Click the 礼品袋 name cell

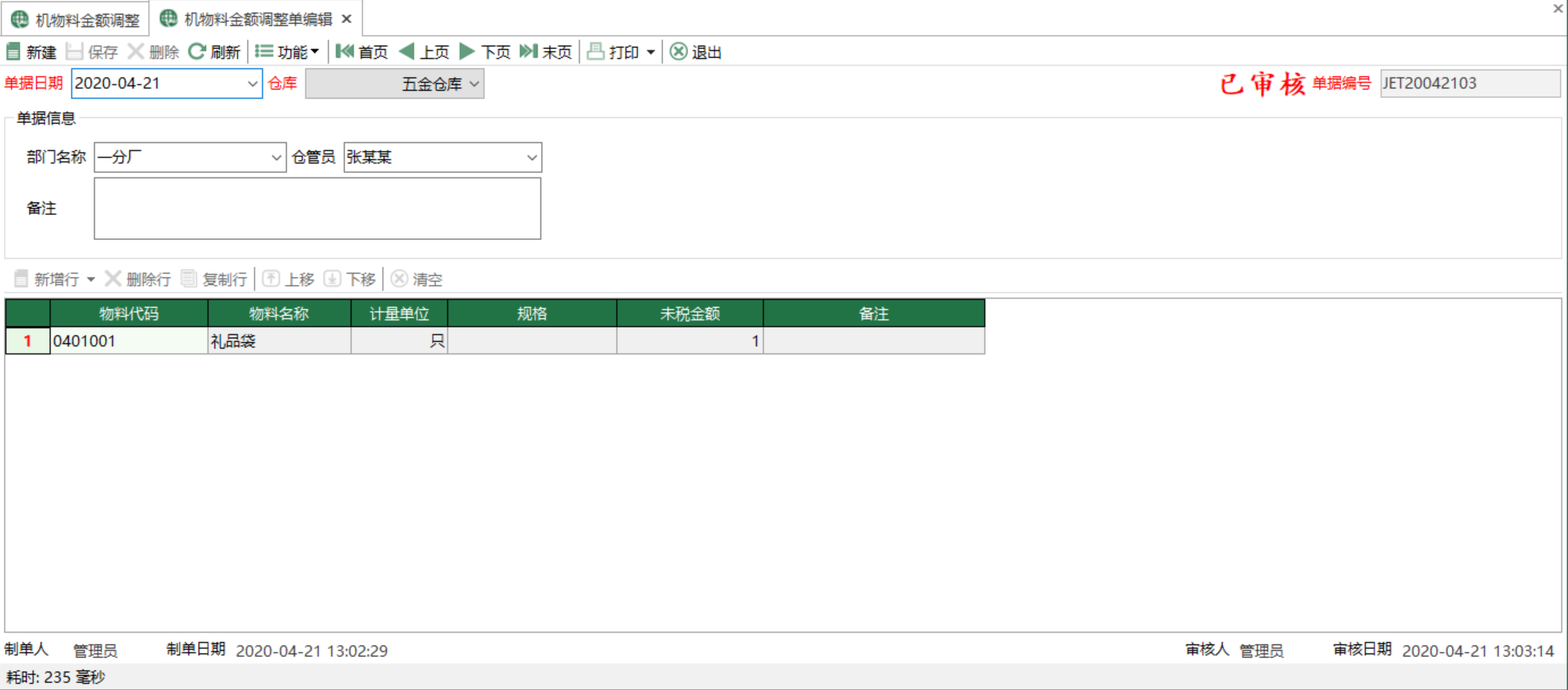tap(279, 341)
